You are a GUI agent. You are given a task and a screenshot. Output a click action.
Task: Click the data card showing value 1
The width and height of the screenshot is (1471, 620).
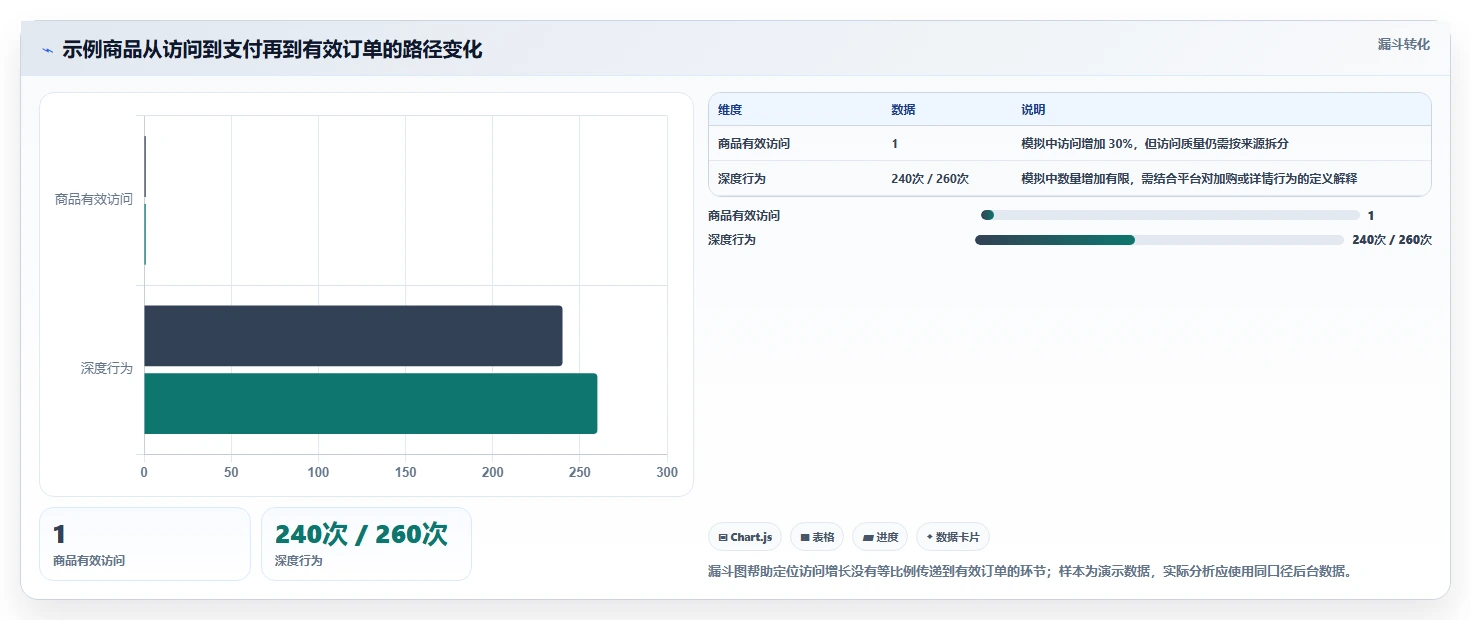[145, 544]
